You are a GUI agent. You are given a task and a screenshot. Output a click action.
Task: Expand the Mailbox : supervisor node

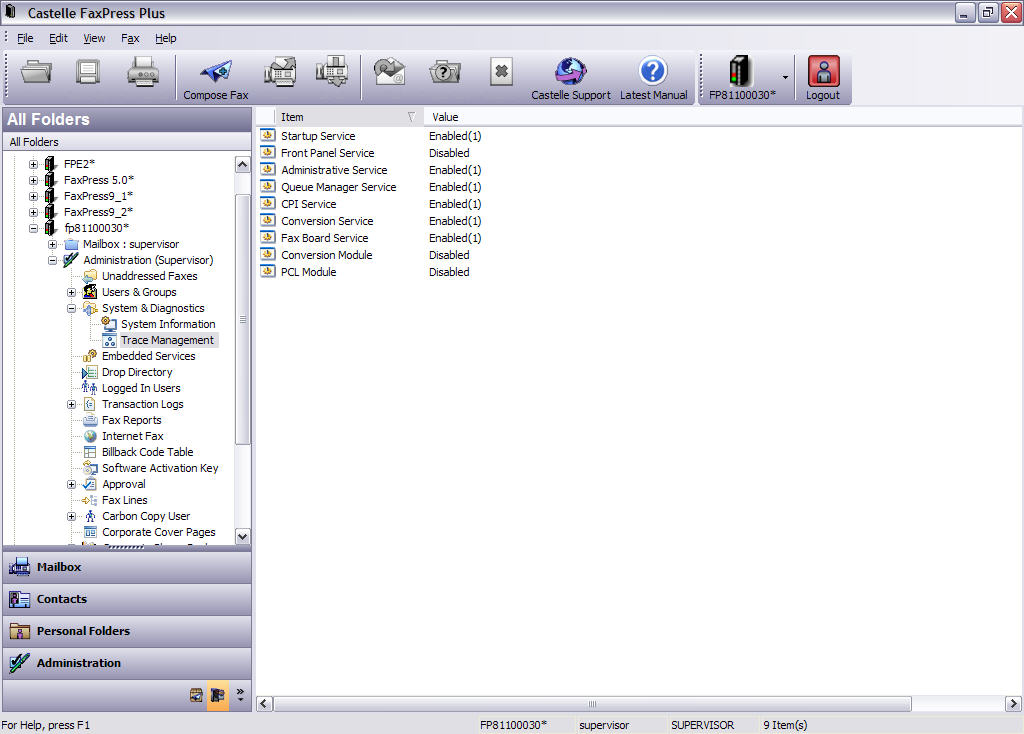point(52,244)
